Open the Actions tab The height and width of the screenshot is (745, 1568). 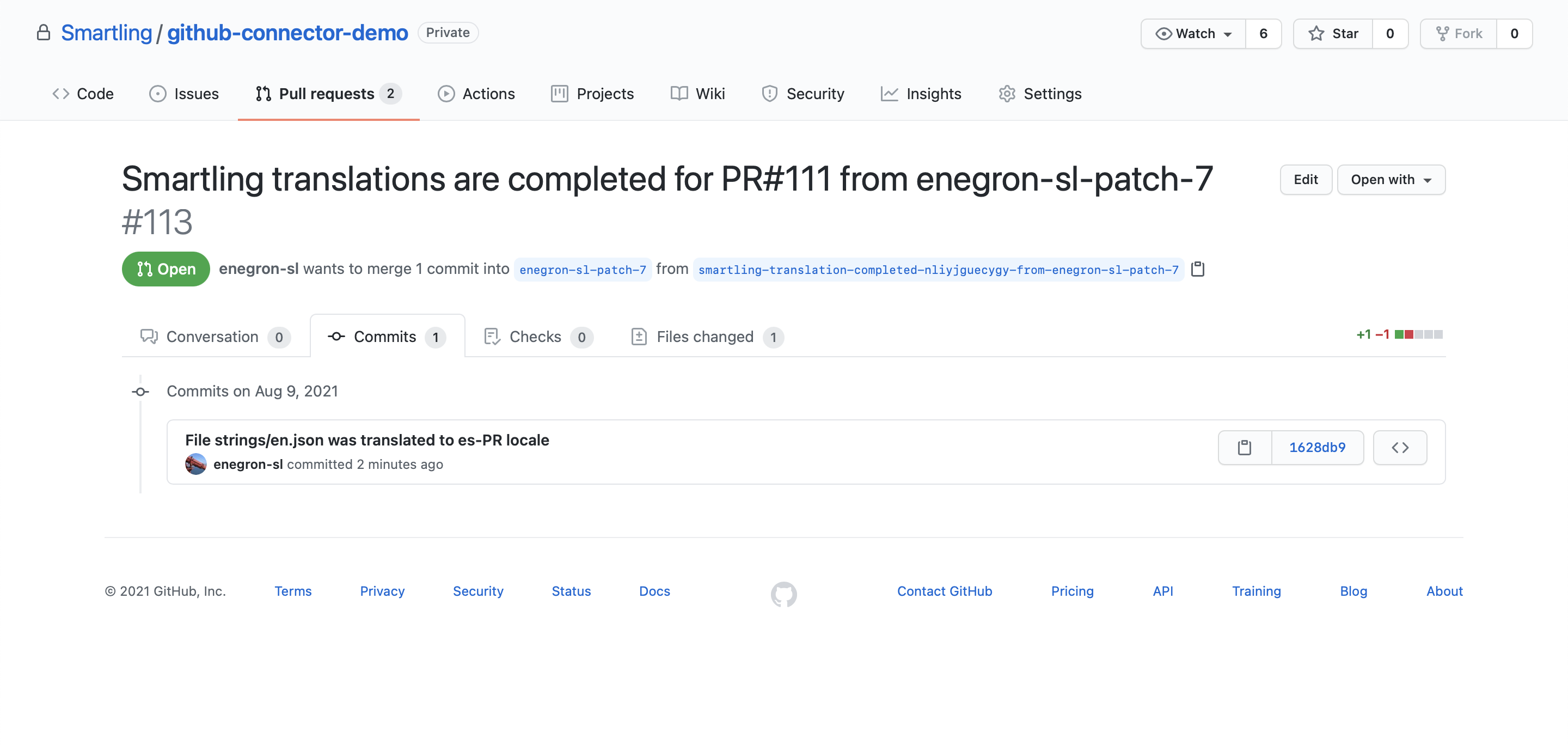pyautogui.click(x=476, y=94)
